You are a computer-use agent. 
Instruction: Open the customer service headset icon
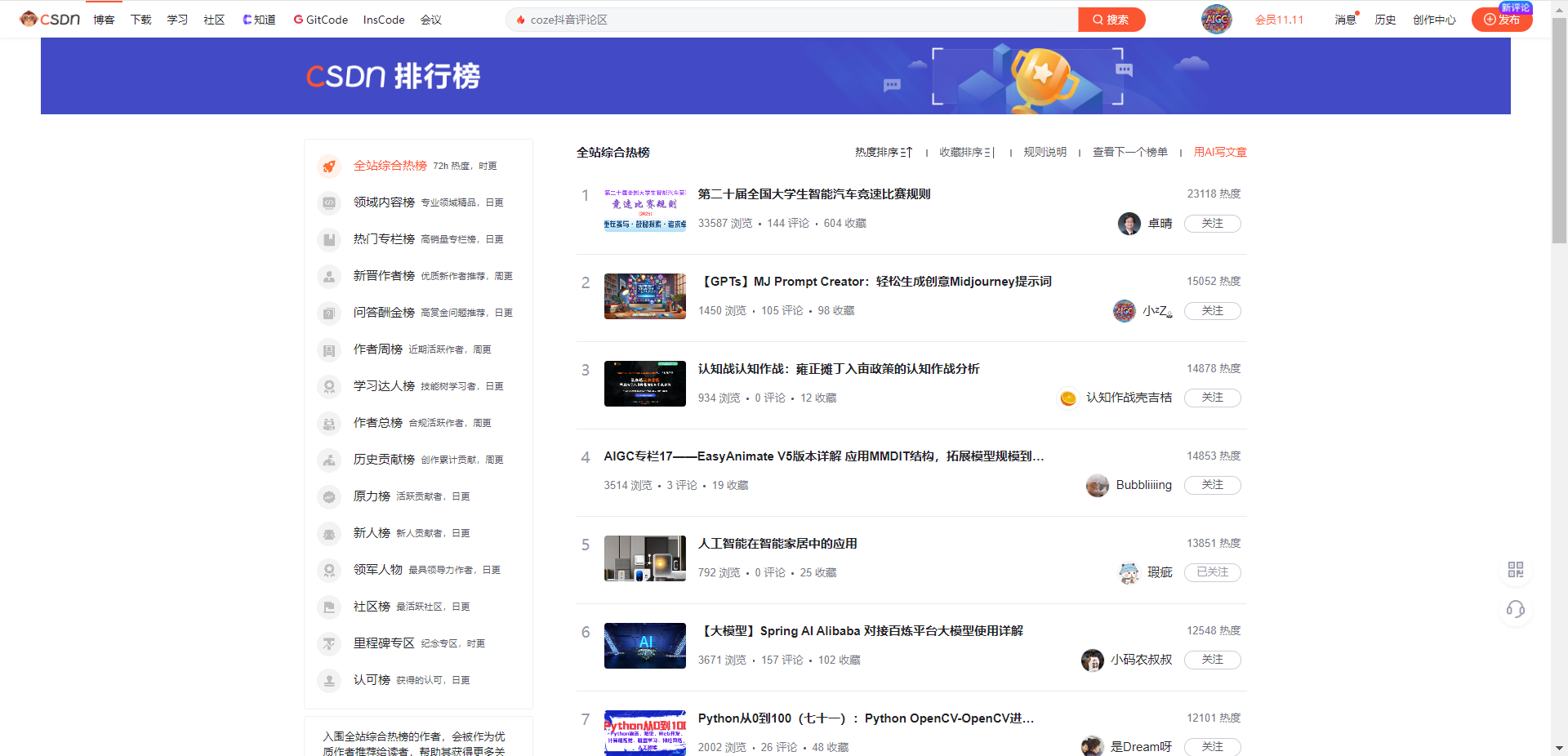click(1516, 609)
